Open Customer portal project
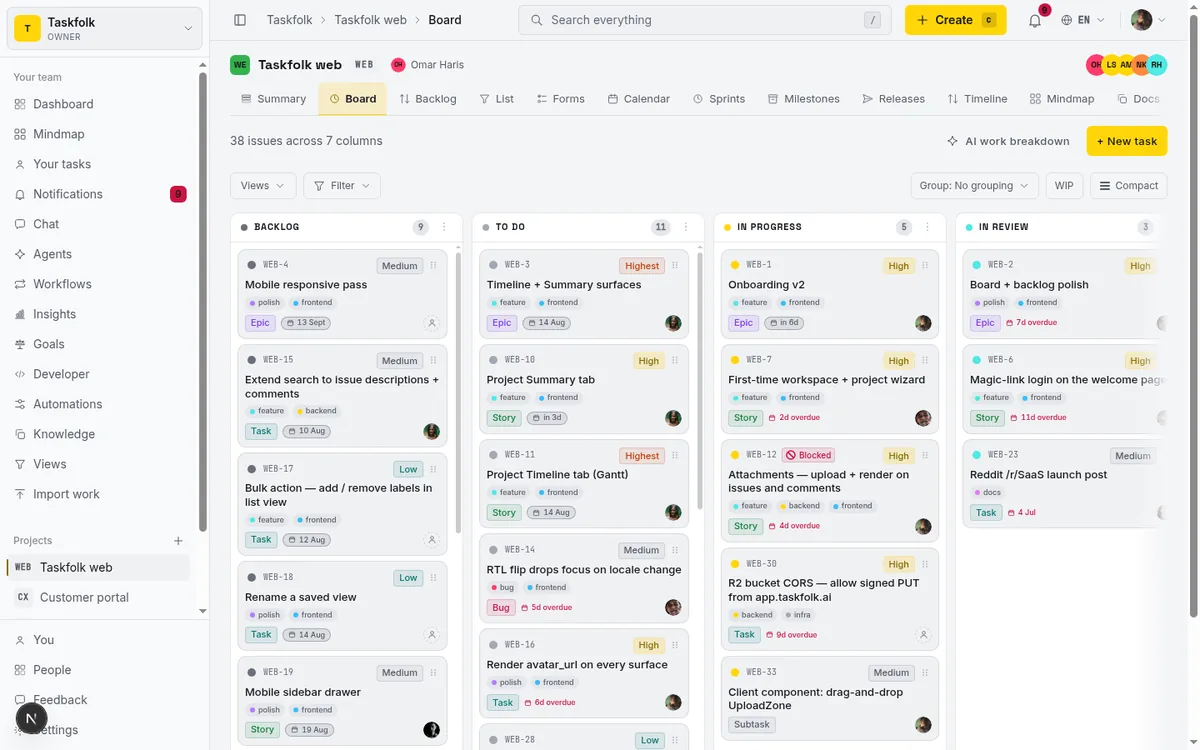Viewport: 1200px width, 750px height. tap(98, 597)
